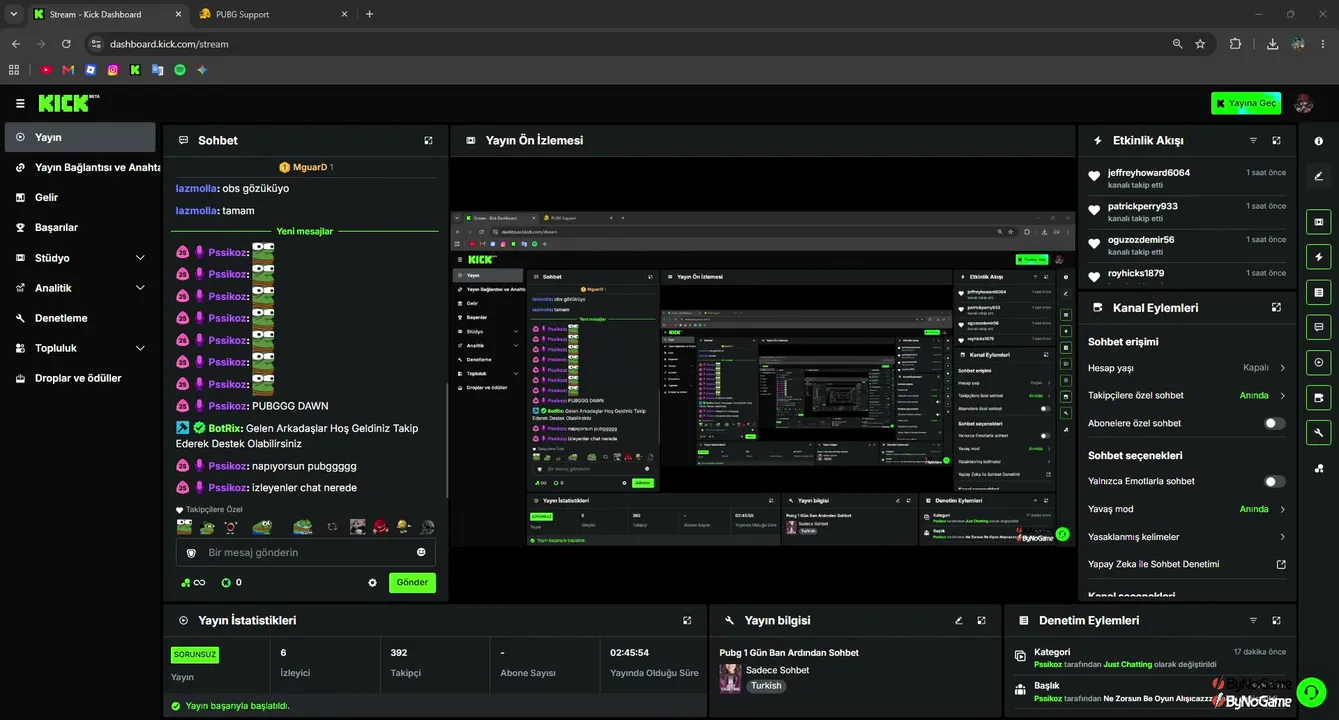The image size is (1339, 720).
Task: Expand the Stüdyo sidebar section
Action: 140,258
